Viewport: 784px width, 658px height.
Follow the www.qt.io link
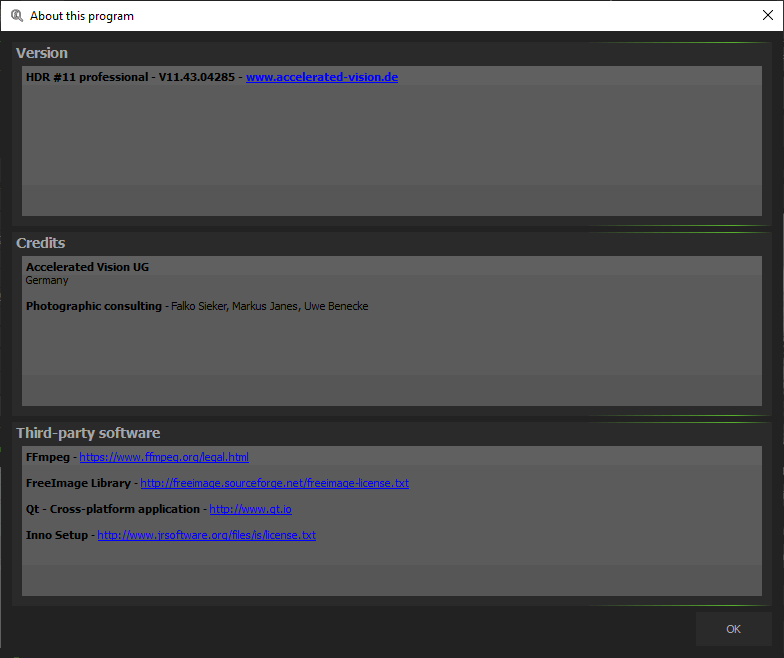pos(250,509)
